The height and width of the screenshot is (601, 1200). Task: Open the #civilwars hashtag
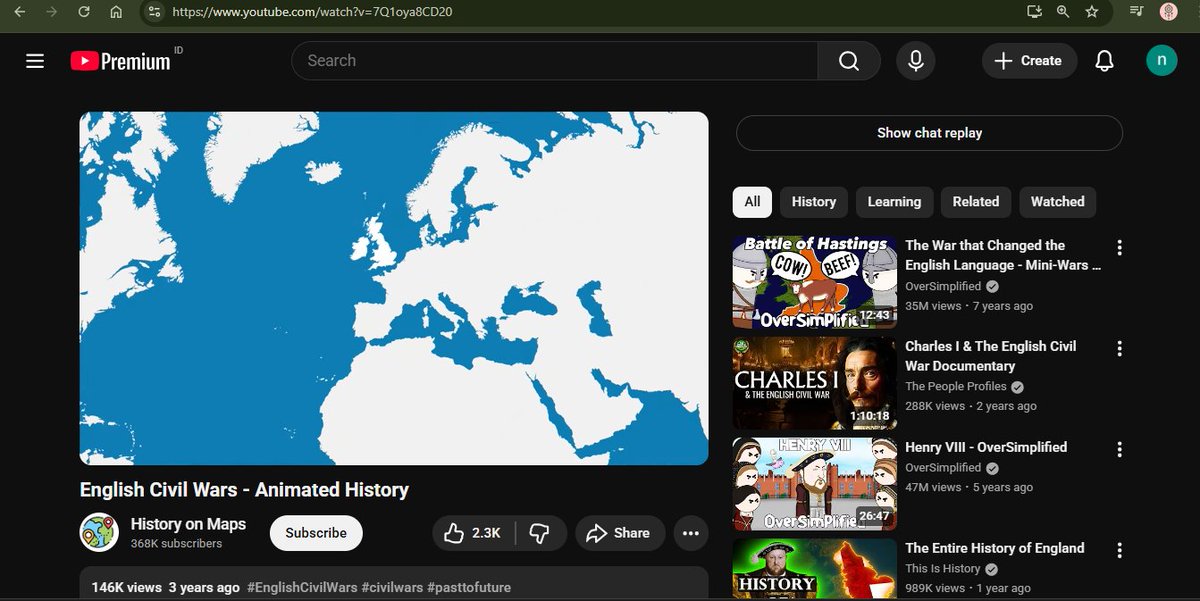[x=392, y=587]
